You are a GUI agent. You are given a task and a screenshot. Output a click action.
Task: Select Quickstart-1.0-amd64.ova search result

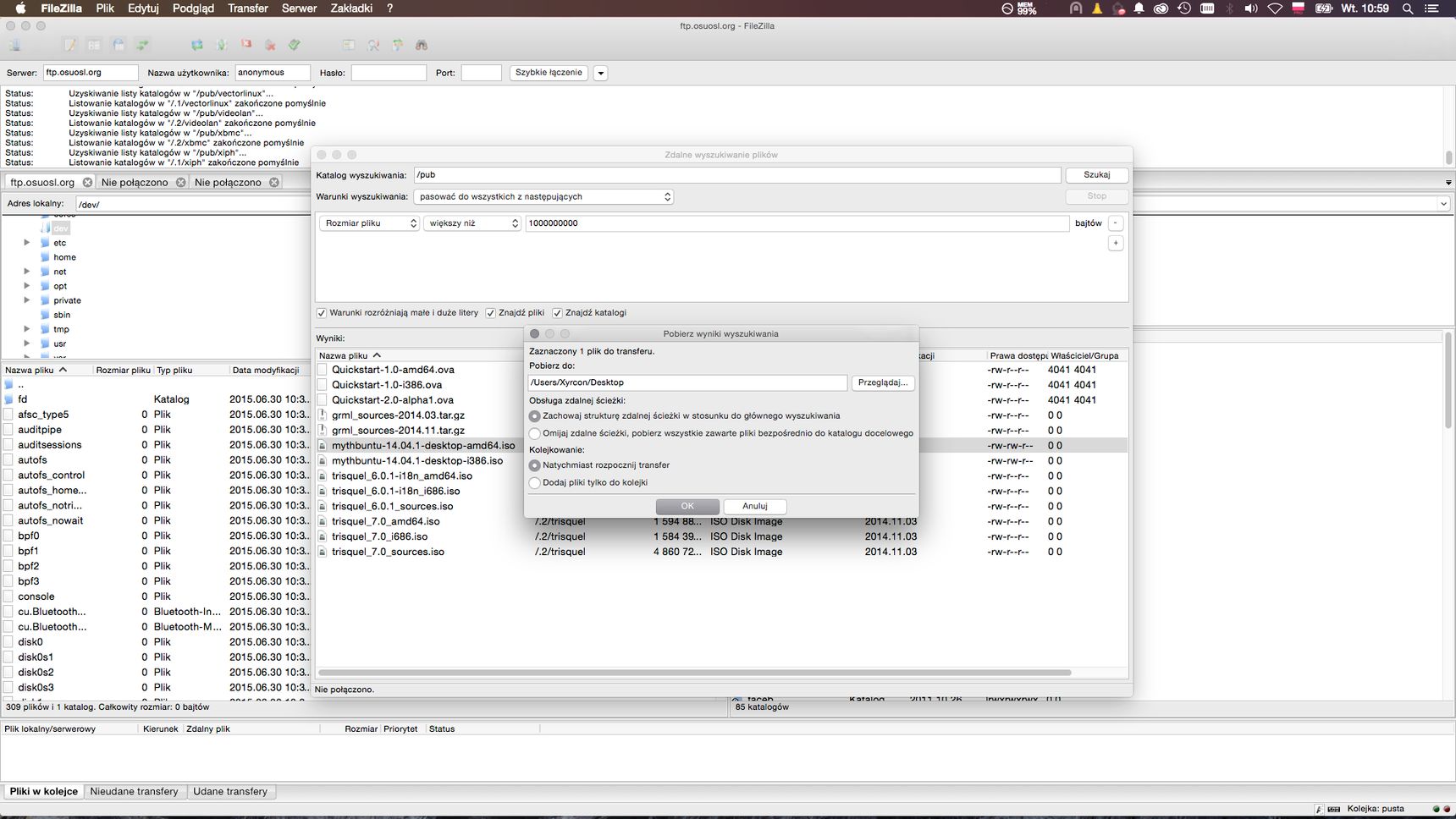click(x=393, y=370)
